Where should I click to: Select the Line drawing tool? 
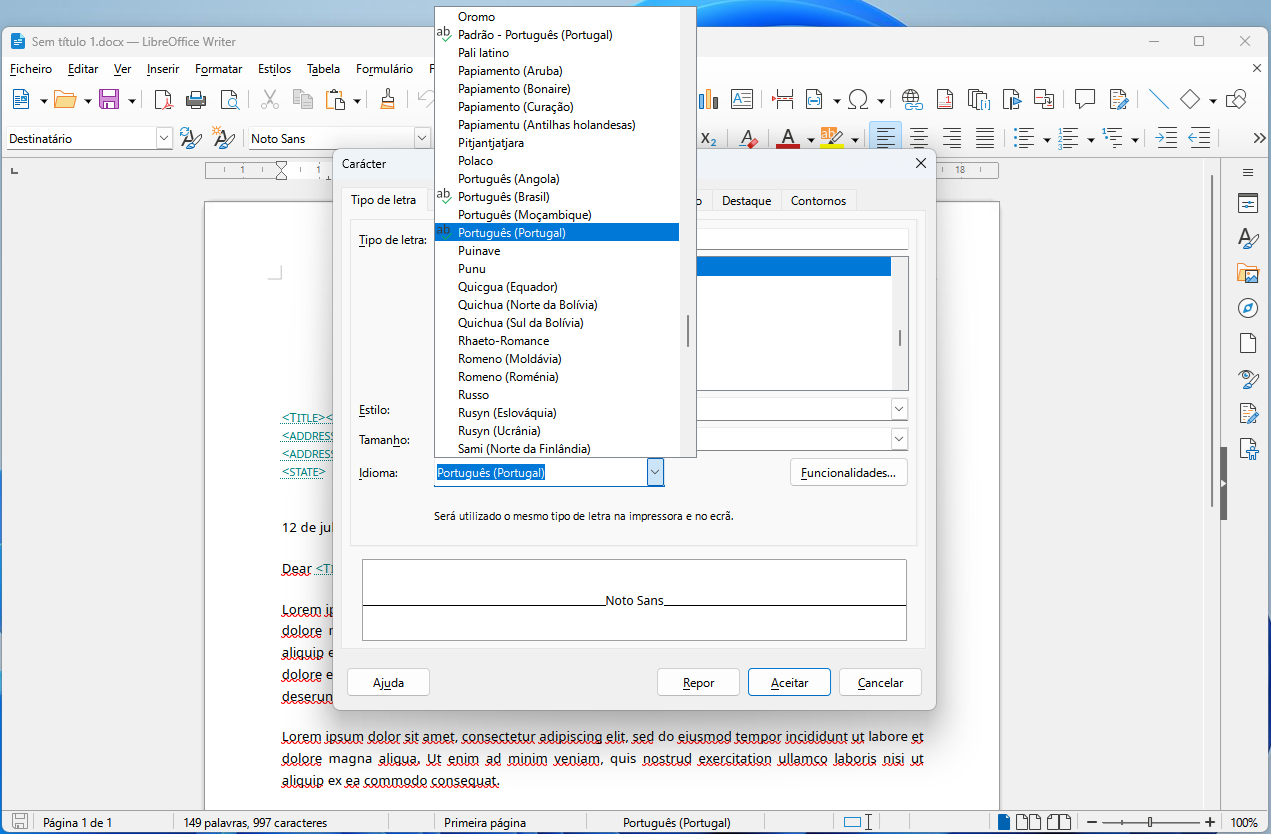pyautogui.click(x=1158, y=99)
